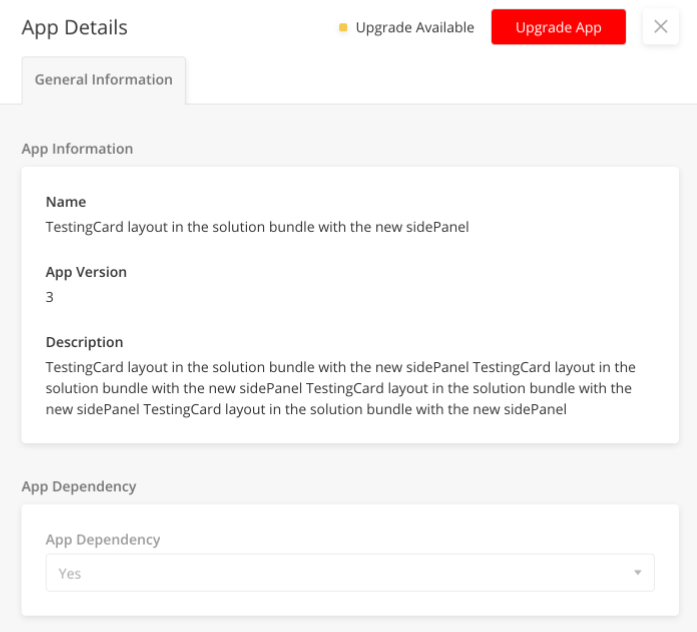This screenshot has height=632, width=697.
Task: Click the App Information card background
Action: click(x=350, y=305)
